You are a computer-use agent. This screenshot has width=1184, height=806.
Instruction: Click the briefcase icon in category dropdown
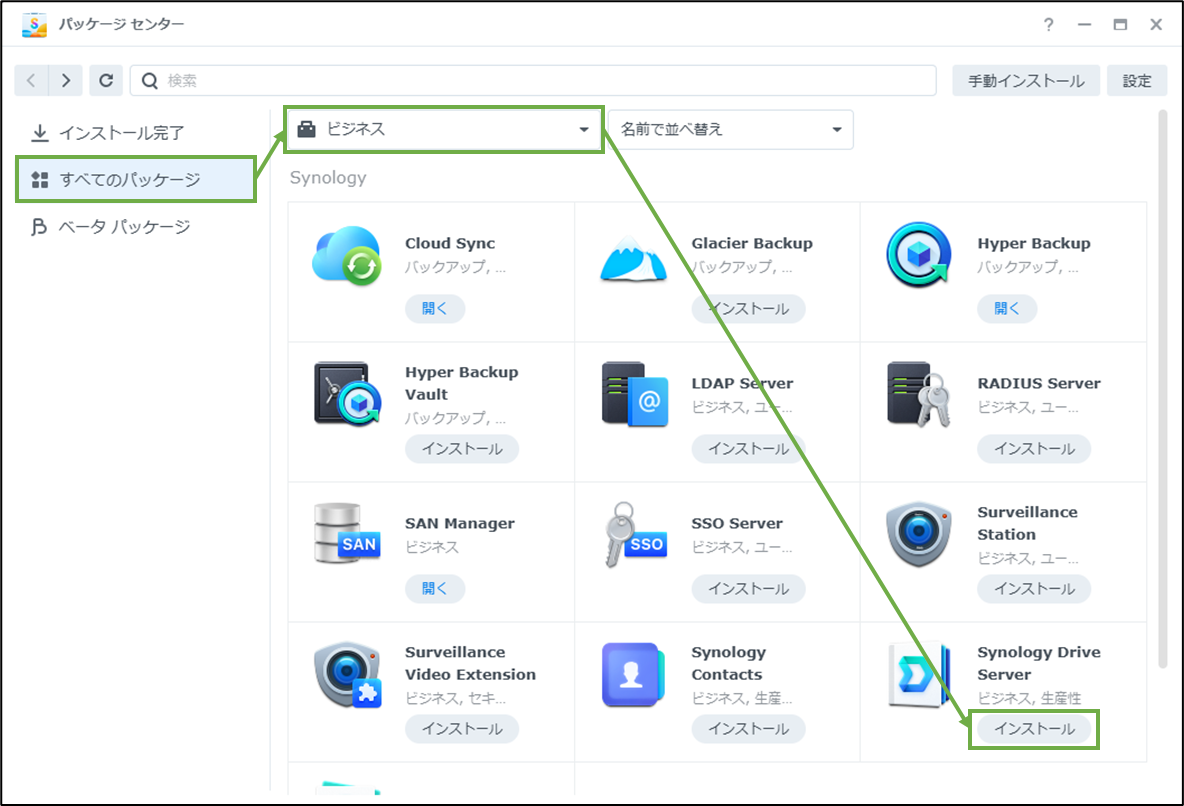(307, 129)
